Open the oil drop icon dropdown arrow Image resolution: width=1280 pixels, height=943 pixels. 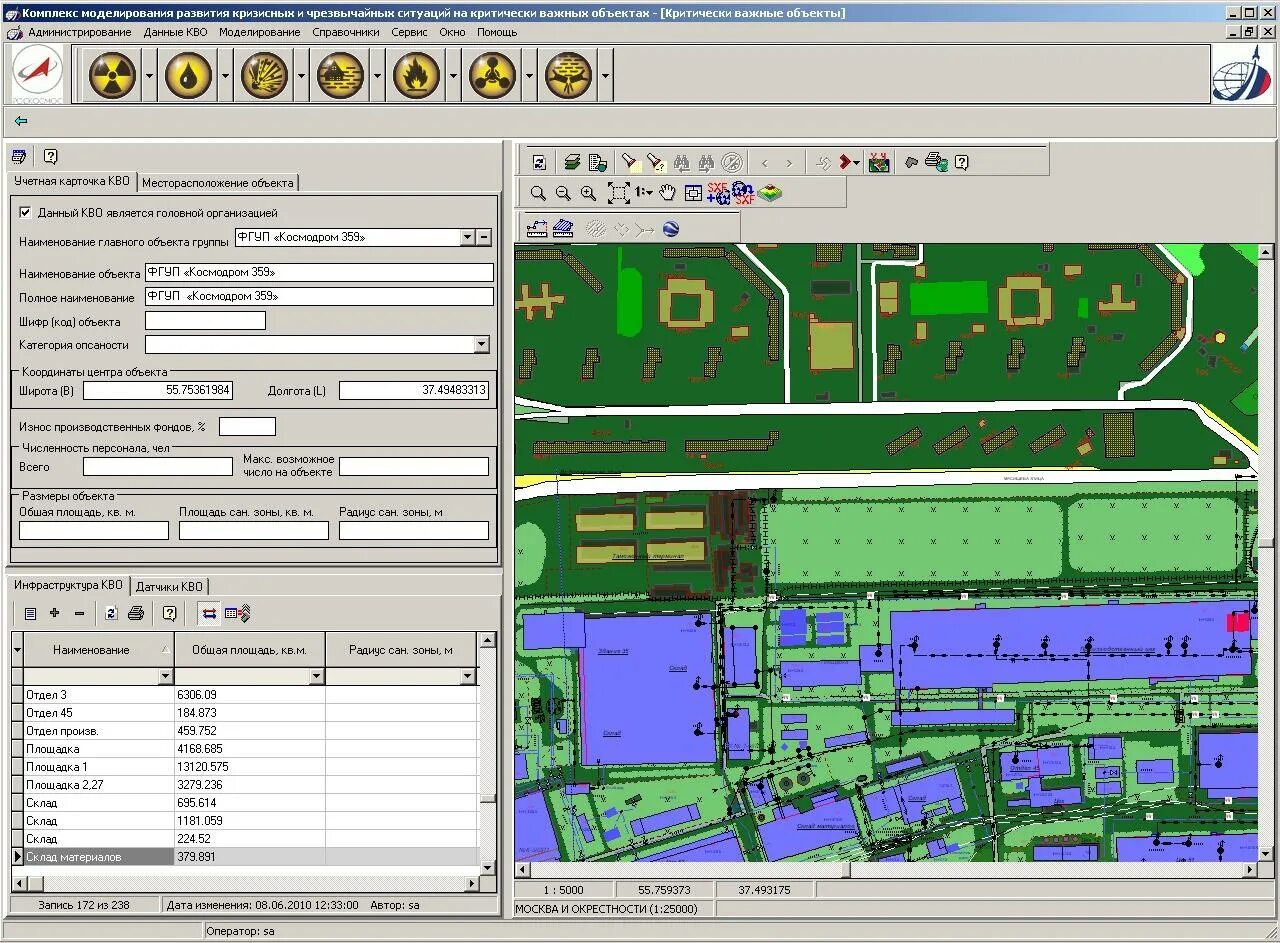click(x=225, y=76)
